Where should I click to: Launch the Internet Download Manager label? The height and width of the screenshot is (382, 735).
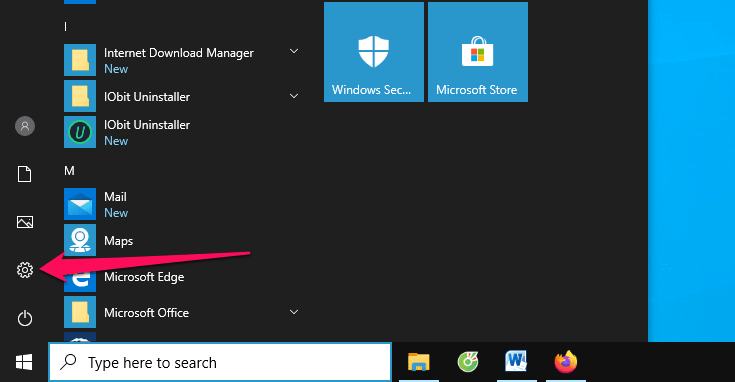point(179,53)
